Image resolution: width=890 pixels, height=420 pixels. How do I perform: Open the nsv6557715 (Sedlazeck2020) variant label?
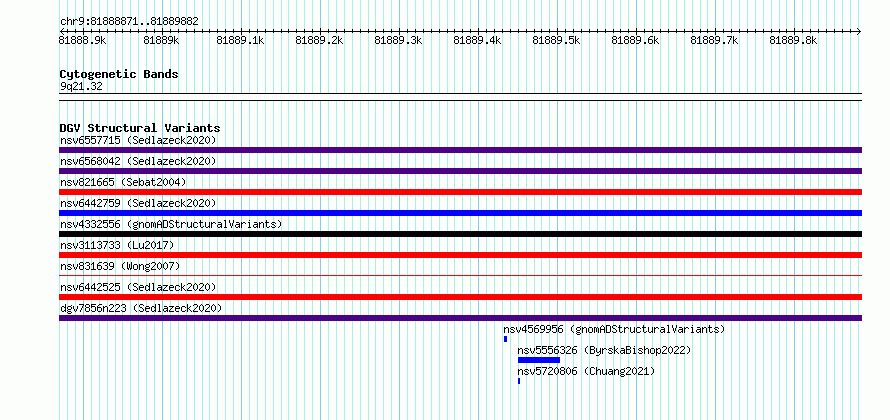click(x=138, y=140)
